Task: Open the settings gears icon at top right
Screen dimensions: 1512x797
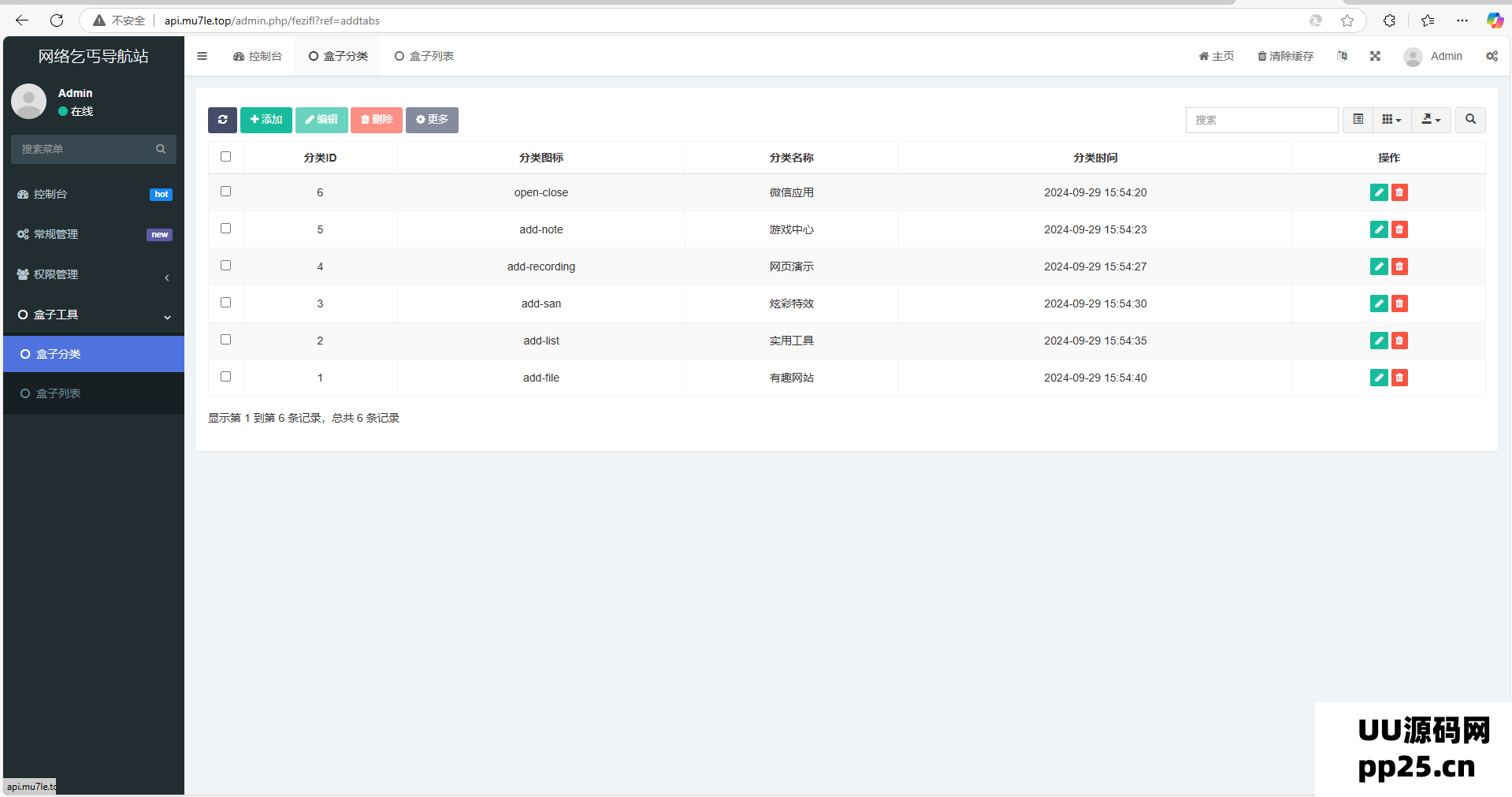Action: coord(1492,56)
